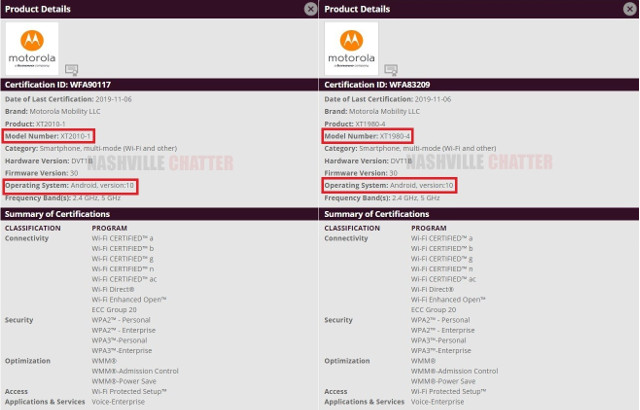Open the certificate icon beside the left Motorola logo

tap(72, 69)
